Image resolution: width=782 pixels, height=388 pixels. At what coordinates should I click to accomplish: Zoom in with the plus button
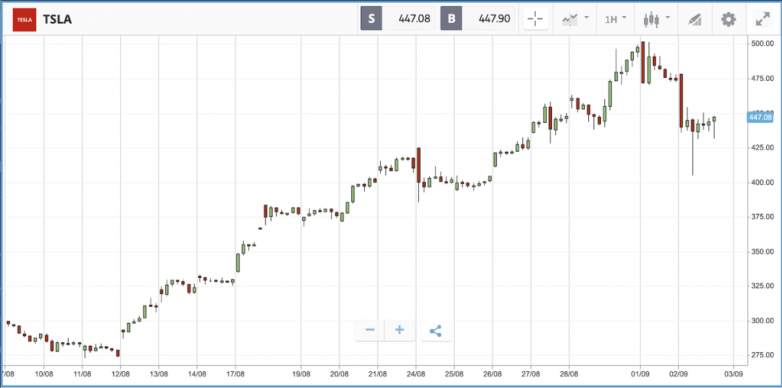(399, 330)
